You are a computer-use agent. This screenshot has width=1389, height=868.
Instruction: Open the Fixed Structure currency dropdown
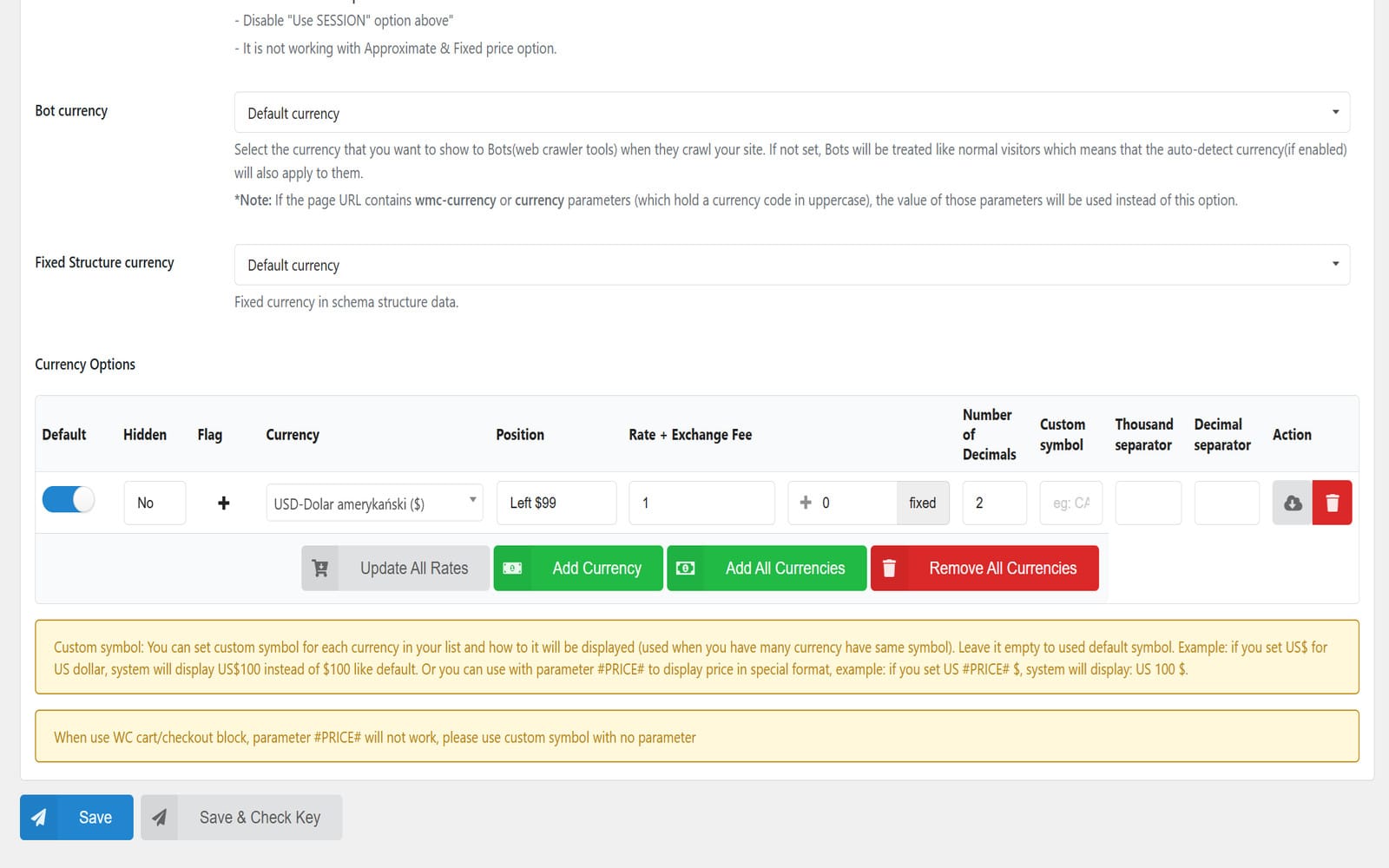(792, 265)
